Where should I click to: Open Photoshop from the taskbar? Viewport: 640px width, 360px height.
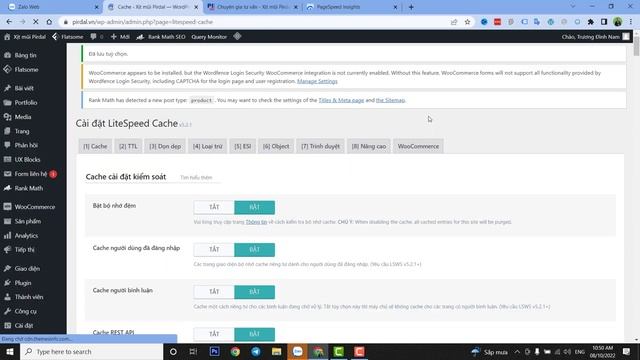(214, 351)
